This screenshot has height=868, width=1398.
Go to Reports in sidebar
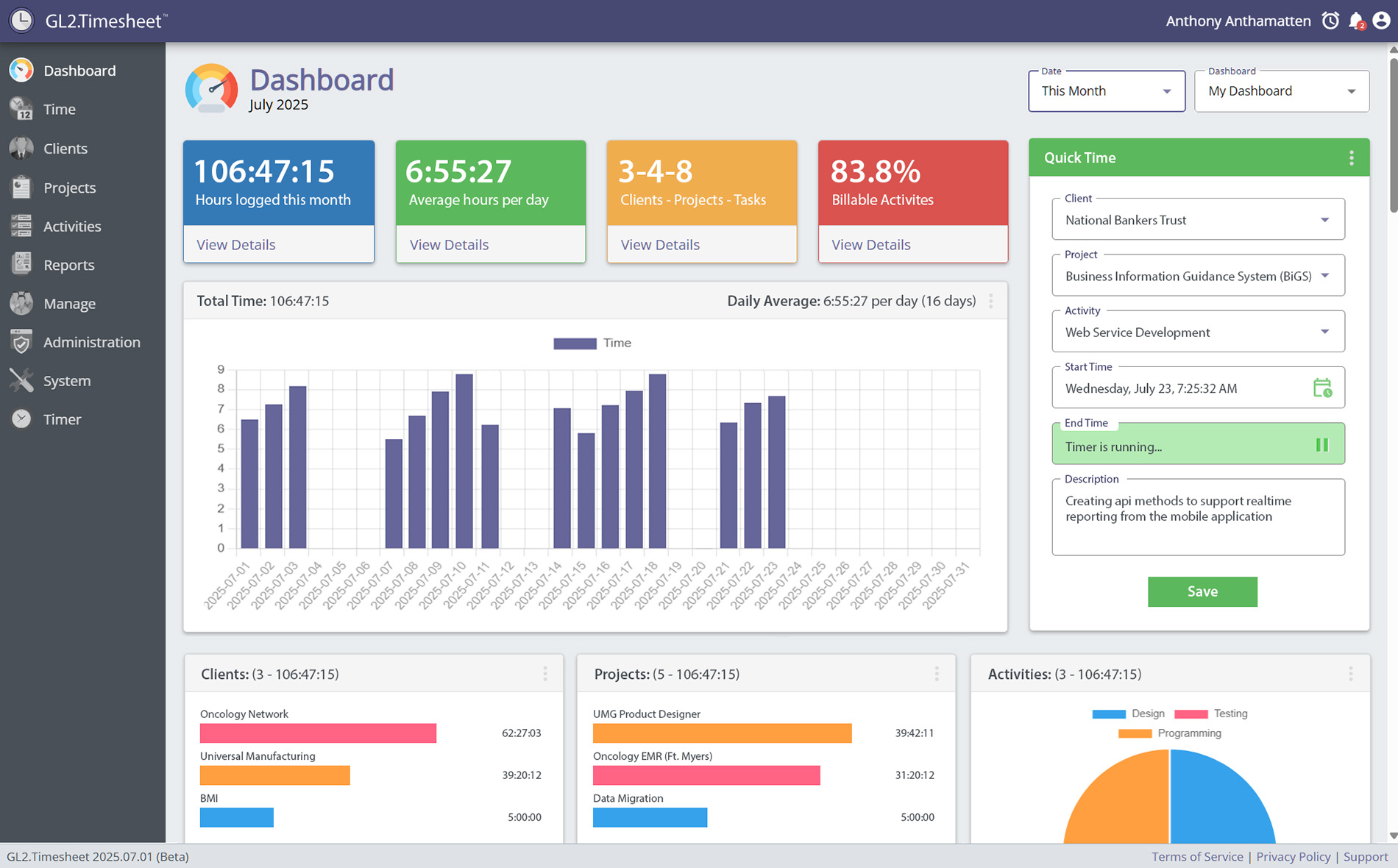coord(69,265)
